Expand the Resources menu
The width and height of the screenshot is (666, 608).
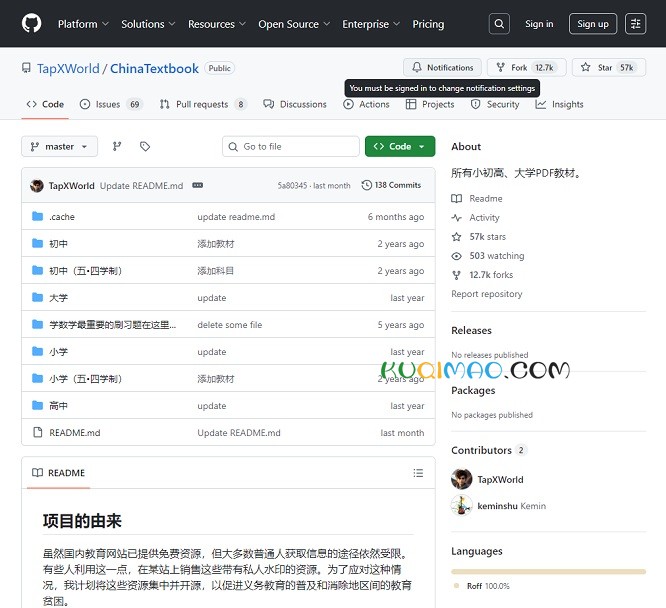click(x=217, y=24)
